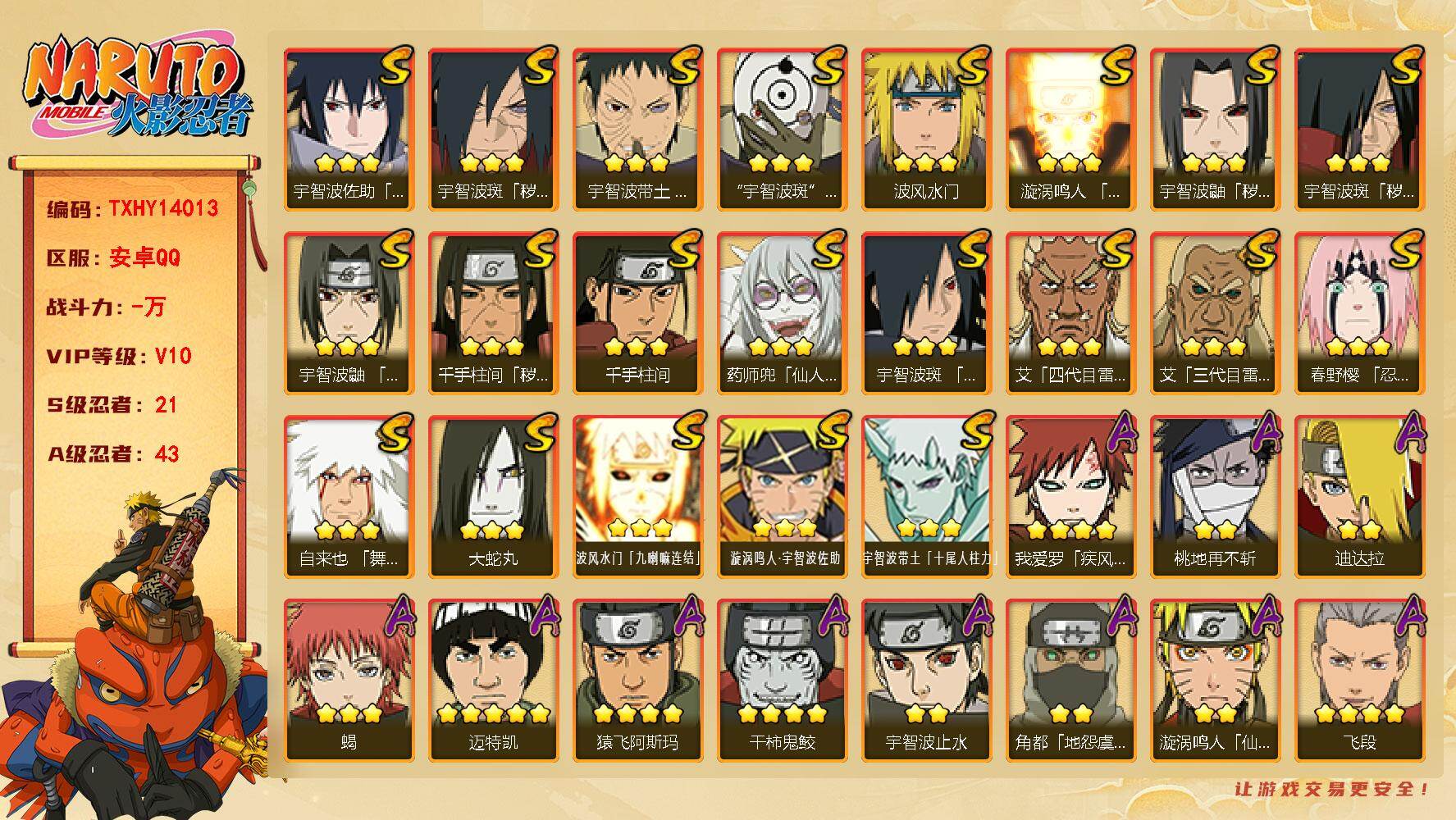Select the 波风水门 S-rank ninja card
This screenshot has height=820, width=1456.
pos(926,129)
